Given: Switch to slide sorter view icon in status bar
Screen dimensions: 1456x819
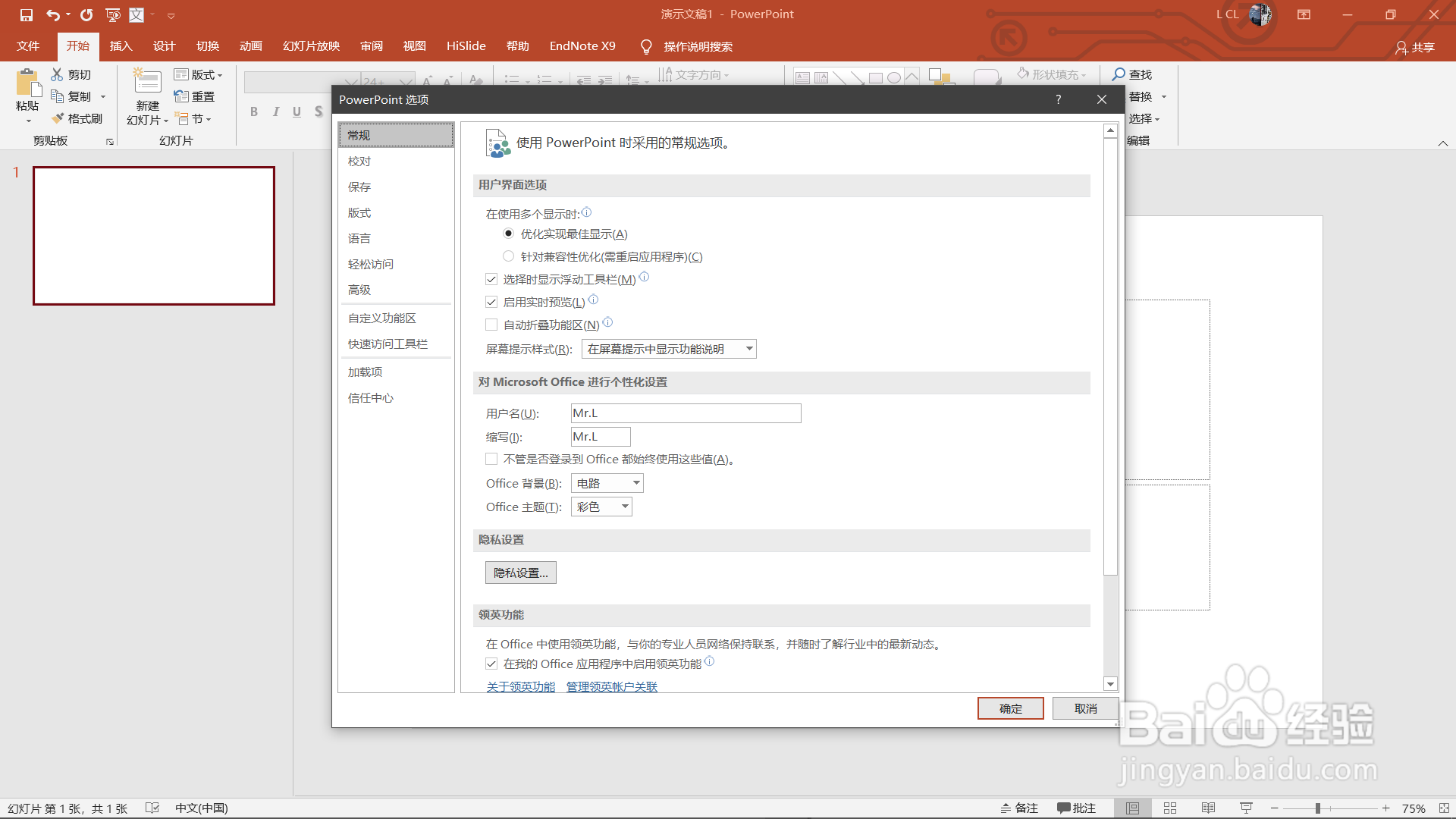Looking at the screenshot, I should tap(1170, 808).
